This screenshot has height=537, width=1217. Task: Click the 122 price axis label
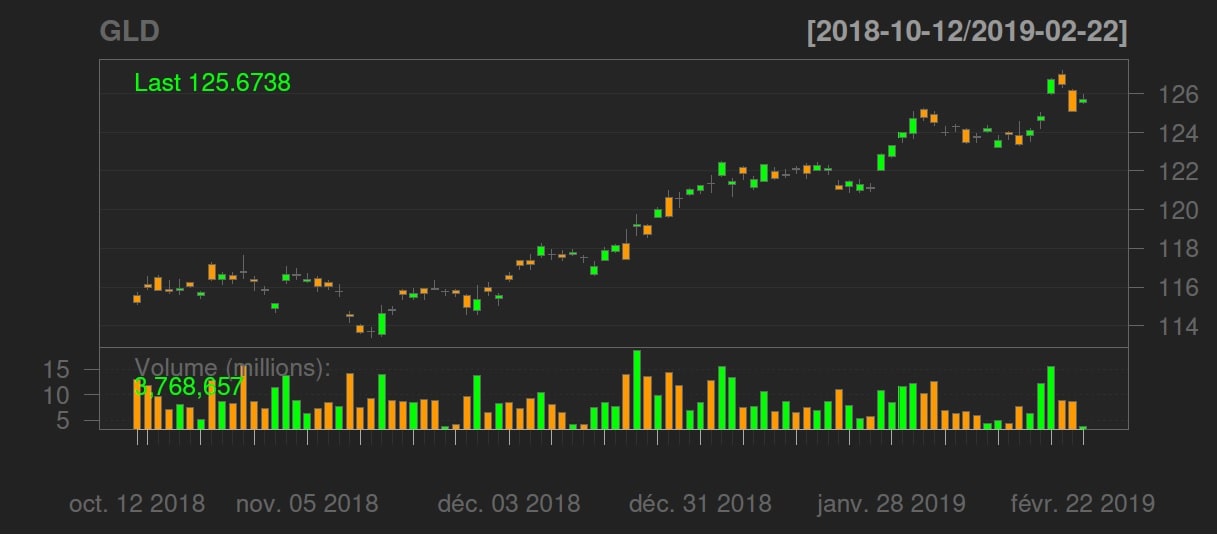pyautogui.click(x=1177, y=172)
